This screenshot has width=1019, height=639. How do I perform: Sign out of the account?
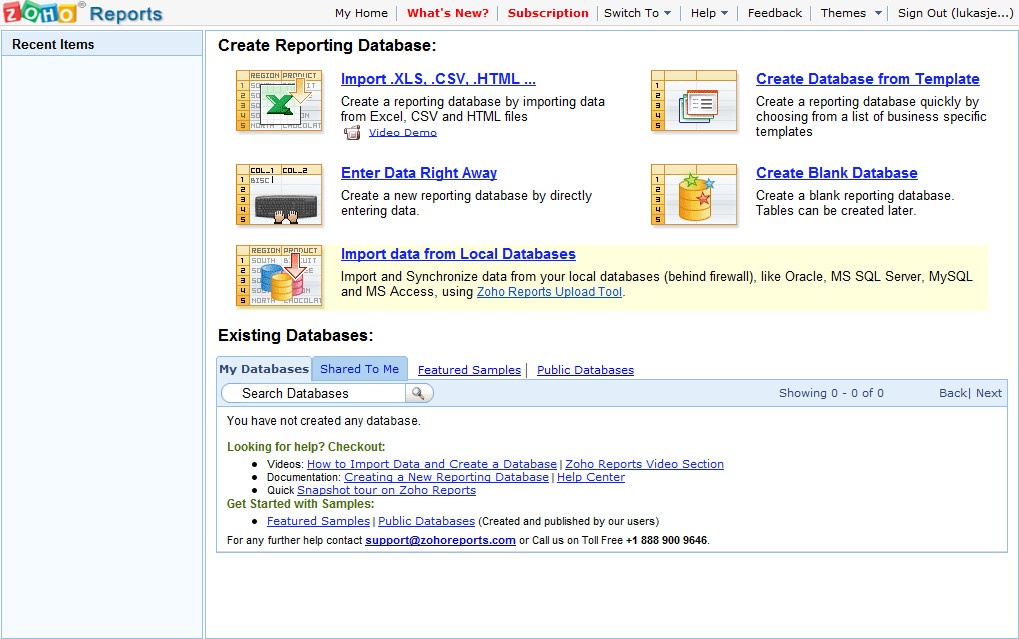[x=955, y=13]
